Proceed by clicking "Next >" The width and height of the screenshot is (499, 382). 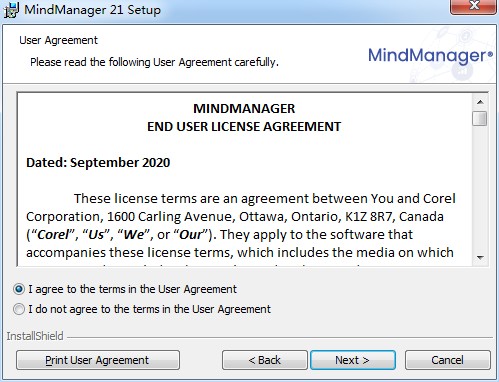click(x=353, y=360)
